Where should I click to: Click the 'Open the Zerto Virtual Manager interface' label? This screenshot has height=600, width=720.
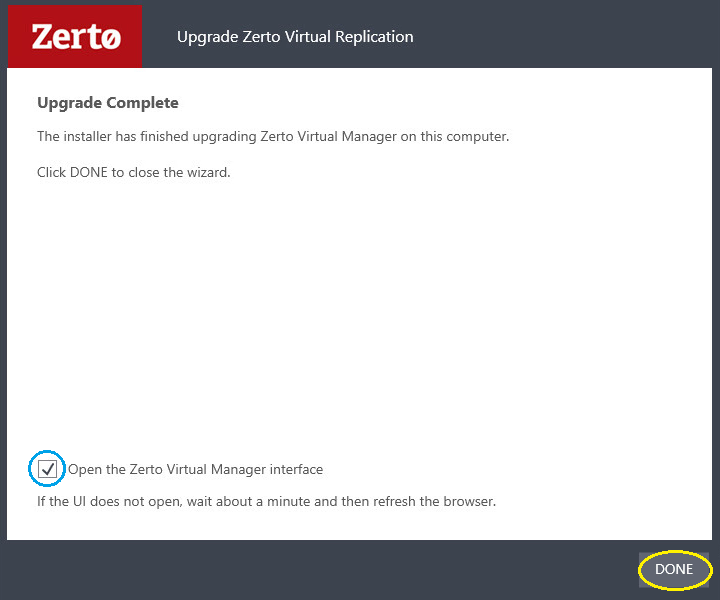[196, 469]
